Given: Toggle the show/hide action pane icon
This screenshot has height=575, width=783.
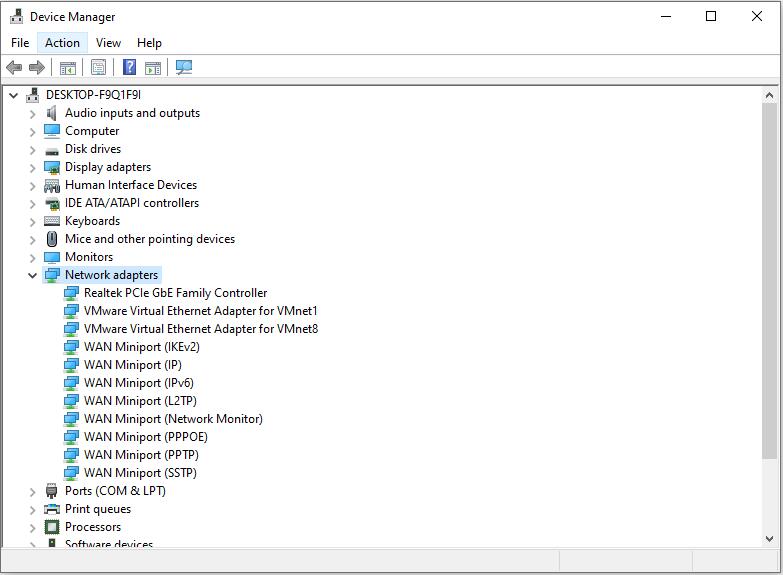Looking at the screenshot, I should click(x=153, y=67).
